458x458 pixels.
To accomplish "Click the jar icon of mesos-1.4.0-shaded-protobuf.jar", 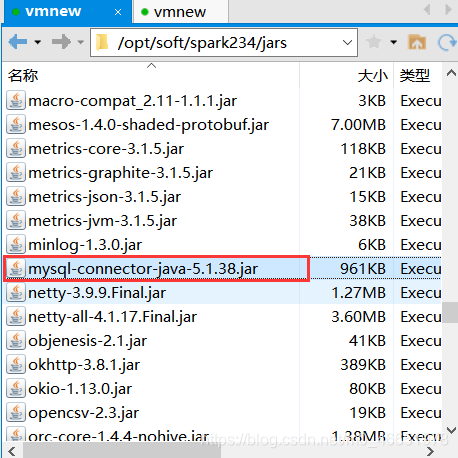I will tap(16, 125).
